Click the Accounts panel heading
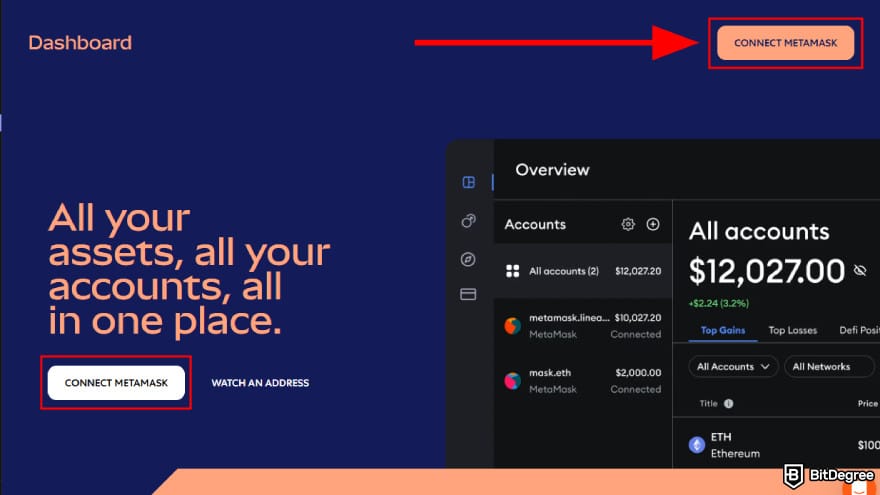This screenshot has width=880, height=495. [x=535, y=224]
